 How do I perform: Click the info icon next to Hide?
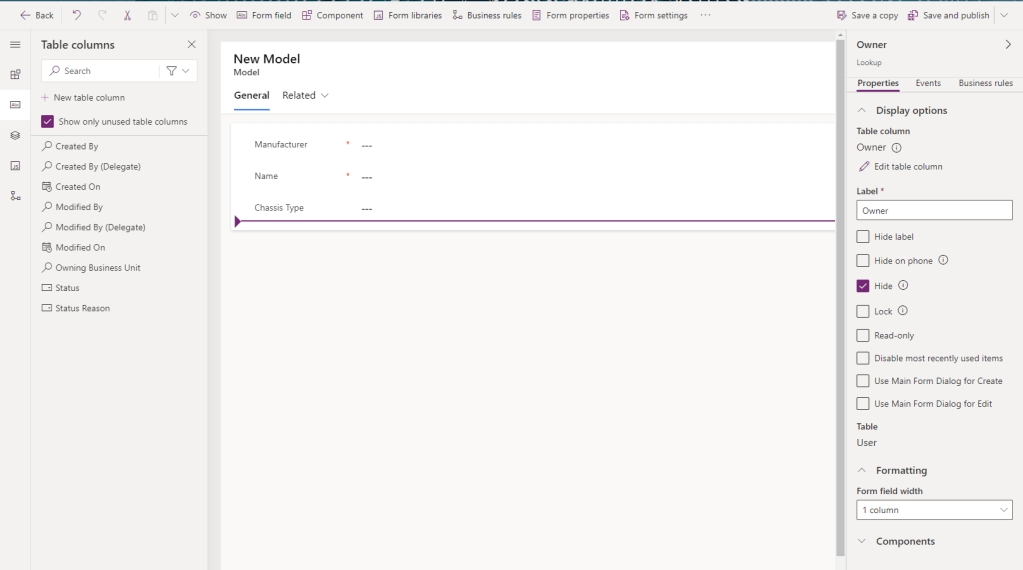click(x=903, y=286)
